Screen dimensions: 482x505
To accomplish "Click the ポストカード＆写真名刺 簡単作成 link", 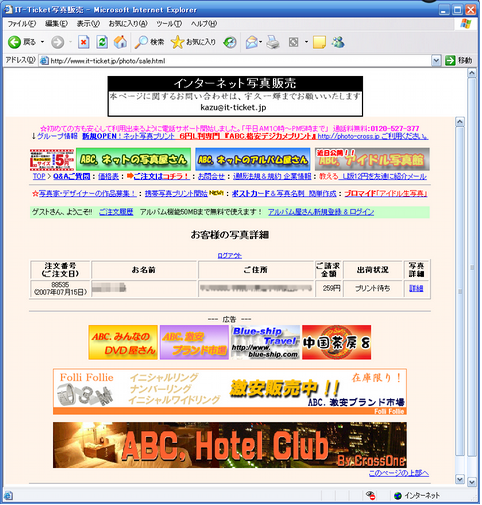I will tap(284, 194).
